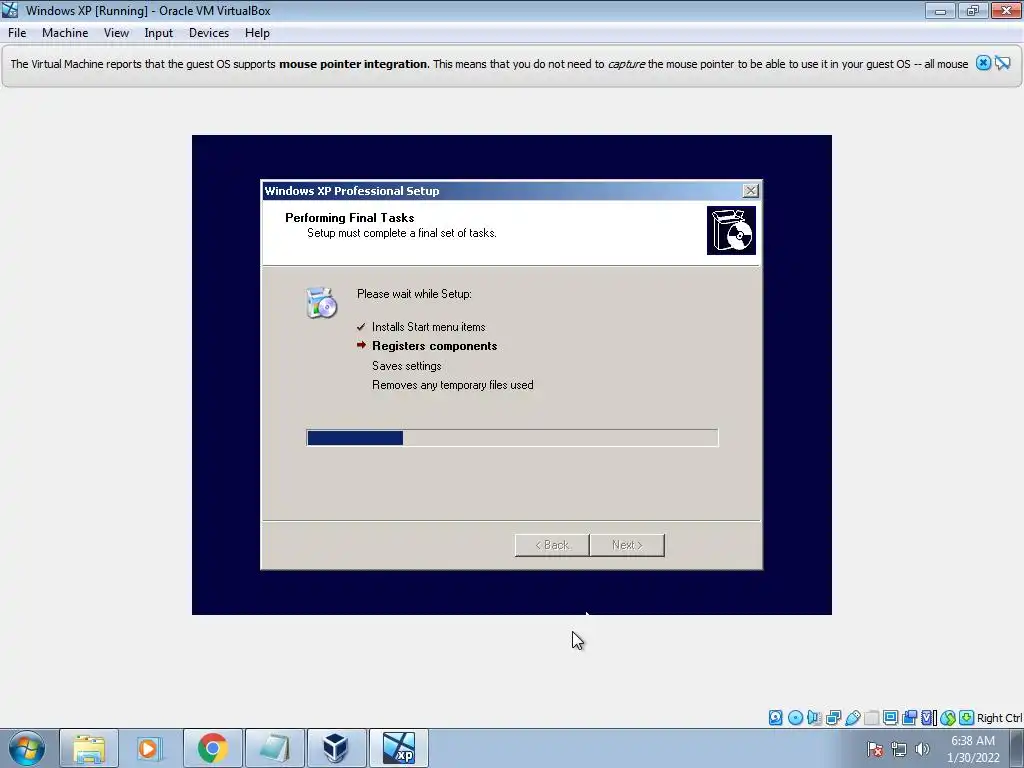
Task: Open the recording status indicator icon
Action: 909,718
